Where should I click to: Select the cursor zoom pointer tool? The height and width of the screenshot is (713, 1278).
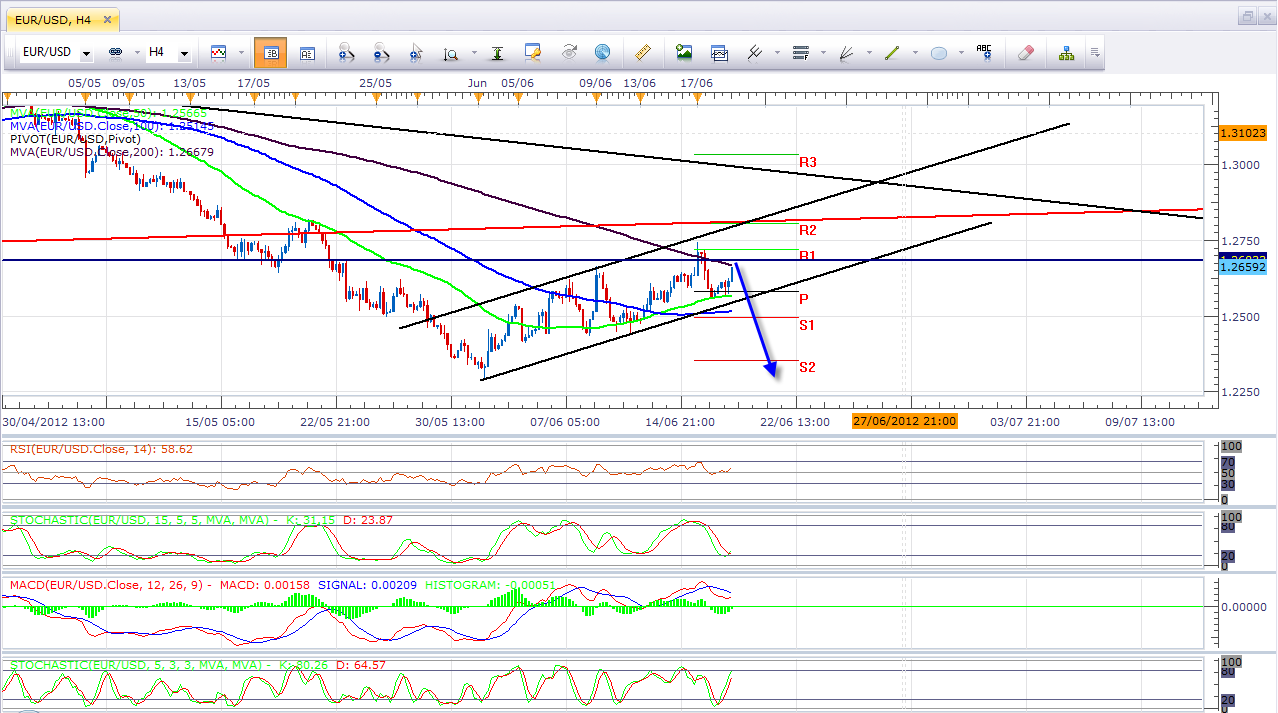click(416, 52)
